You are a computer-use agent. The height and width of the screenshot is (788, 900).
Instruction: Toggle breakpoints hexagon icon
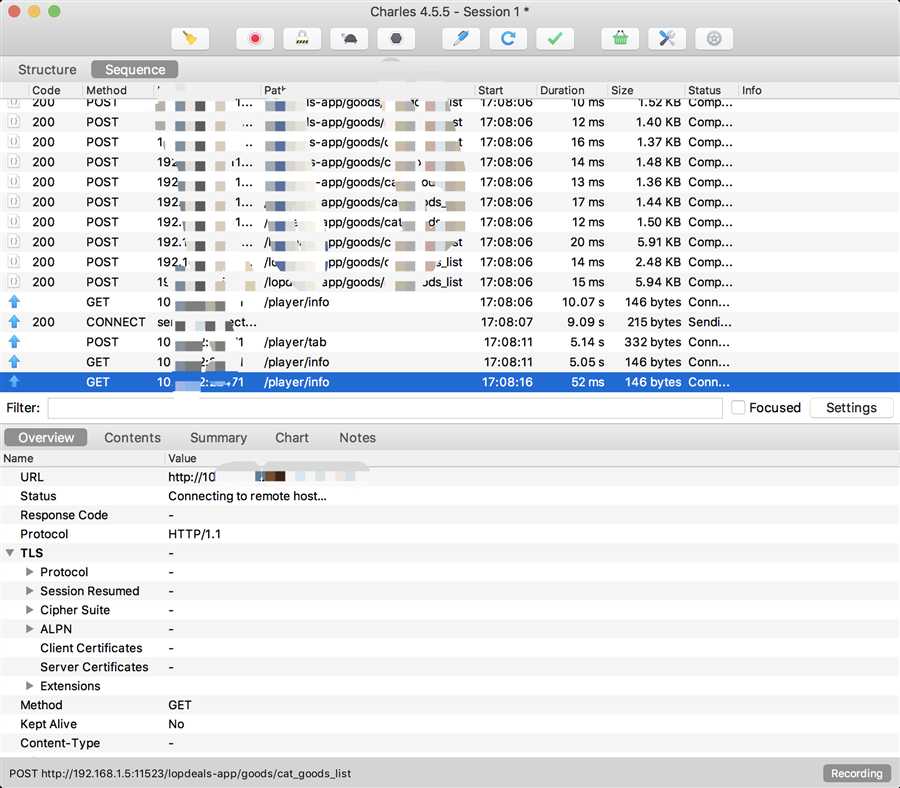[396, 38]
